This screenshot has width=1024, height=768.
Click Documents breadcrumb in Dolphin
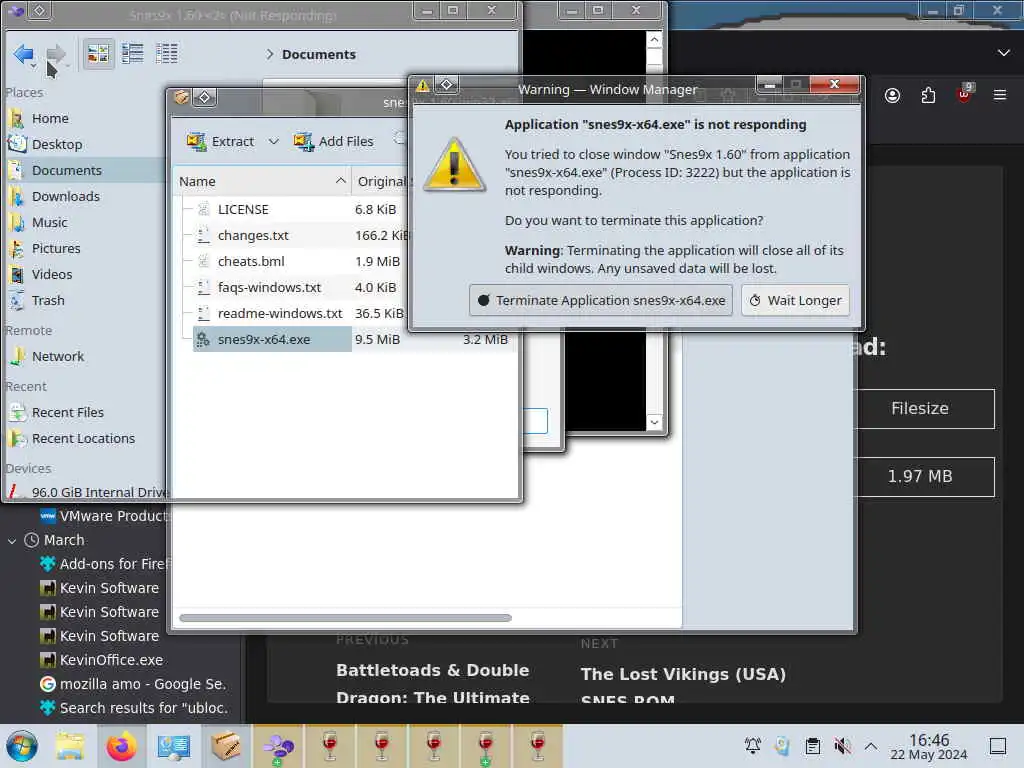tap(319, 54)
